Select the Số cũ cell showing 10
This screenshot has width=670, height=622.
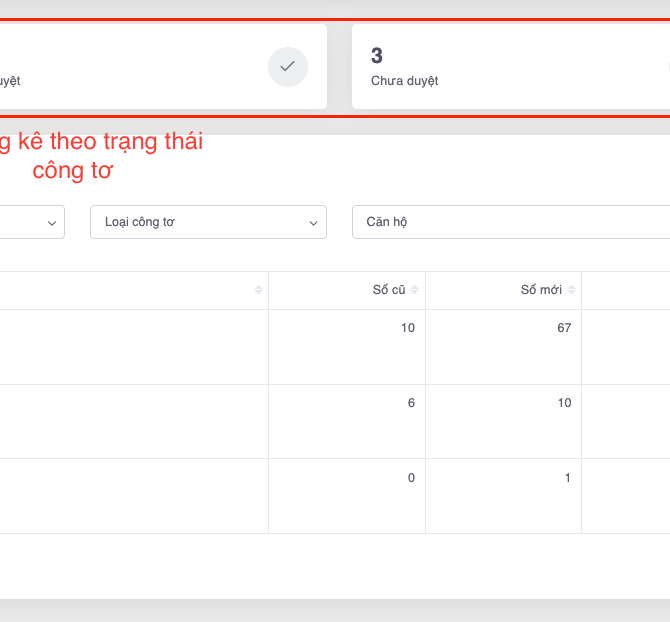407,328
